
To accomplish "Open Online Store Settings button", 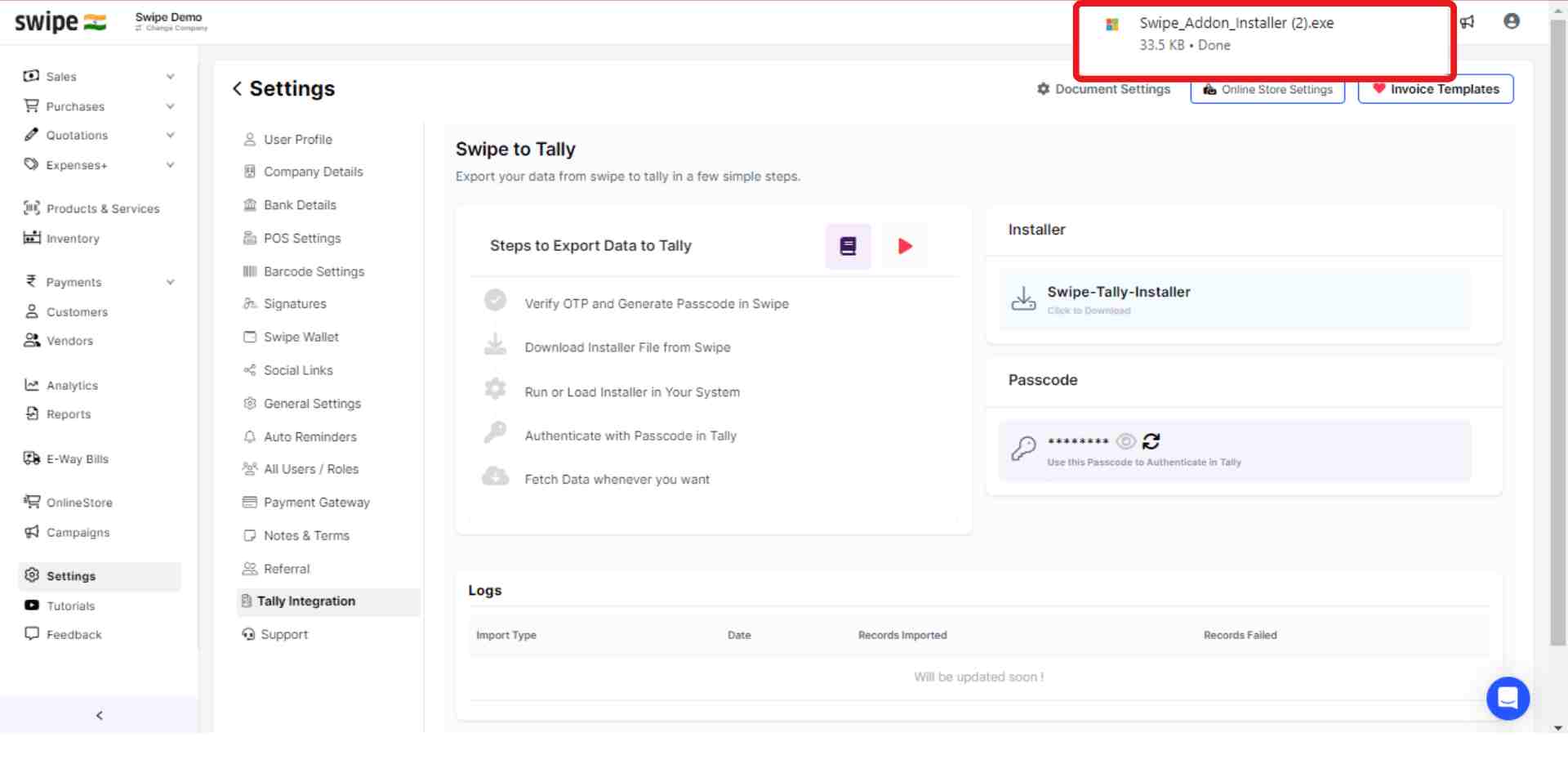I will (x=1267, y=89).
